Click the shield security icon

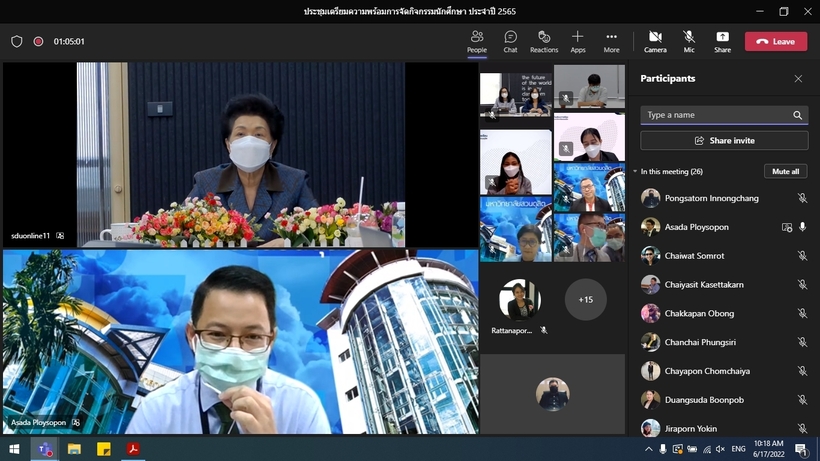(x=17, y=41)
